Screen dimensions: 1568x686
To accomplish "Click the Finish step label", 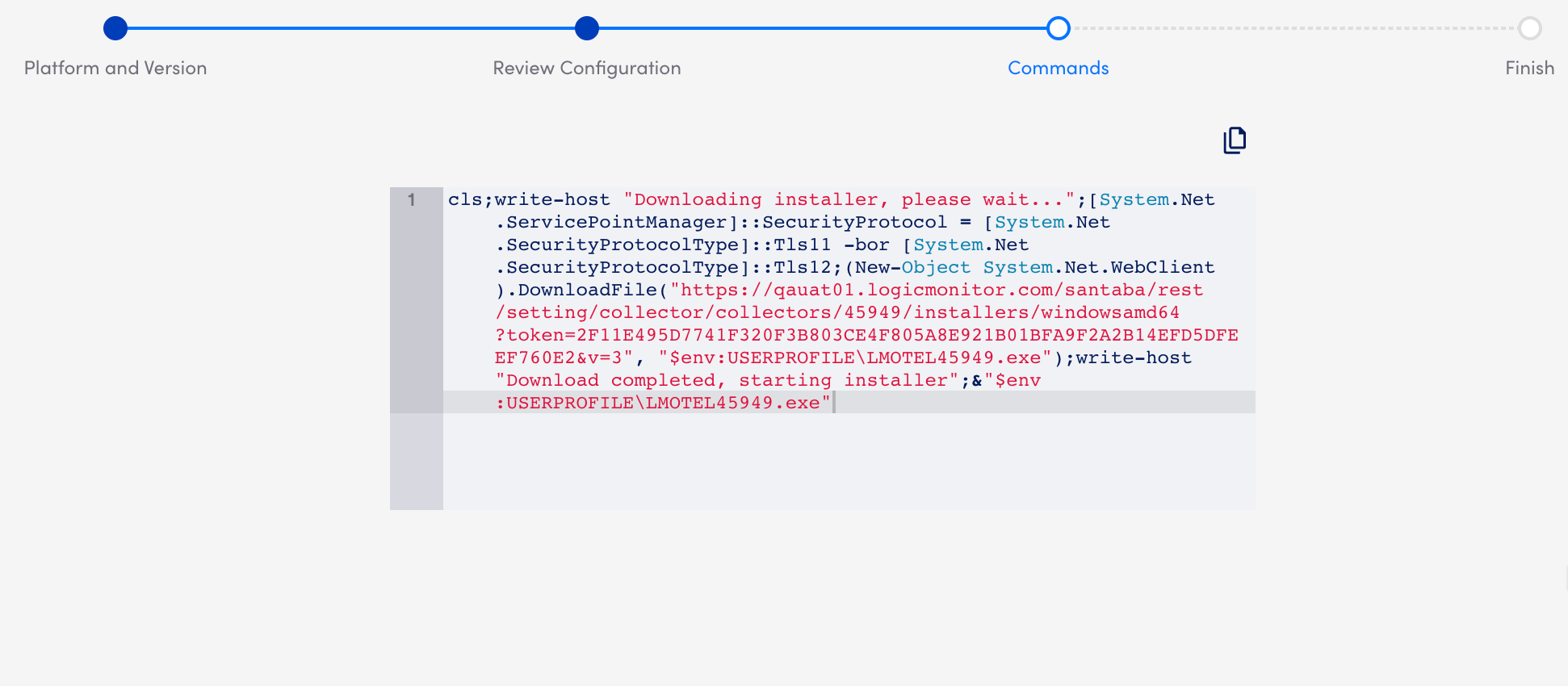I will pos(1529,69).
